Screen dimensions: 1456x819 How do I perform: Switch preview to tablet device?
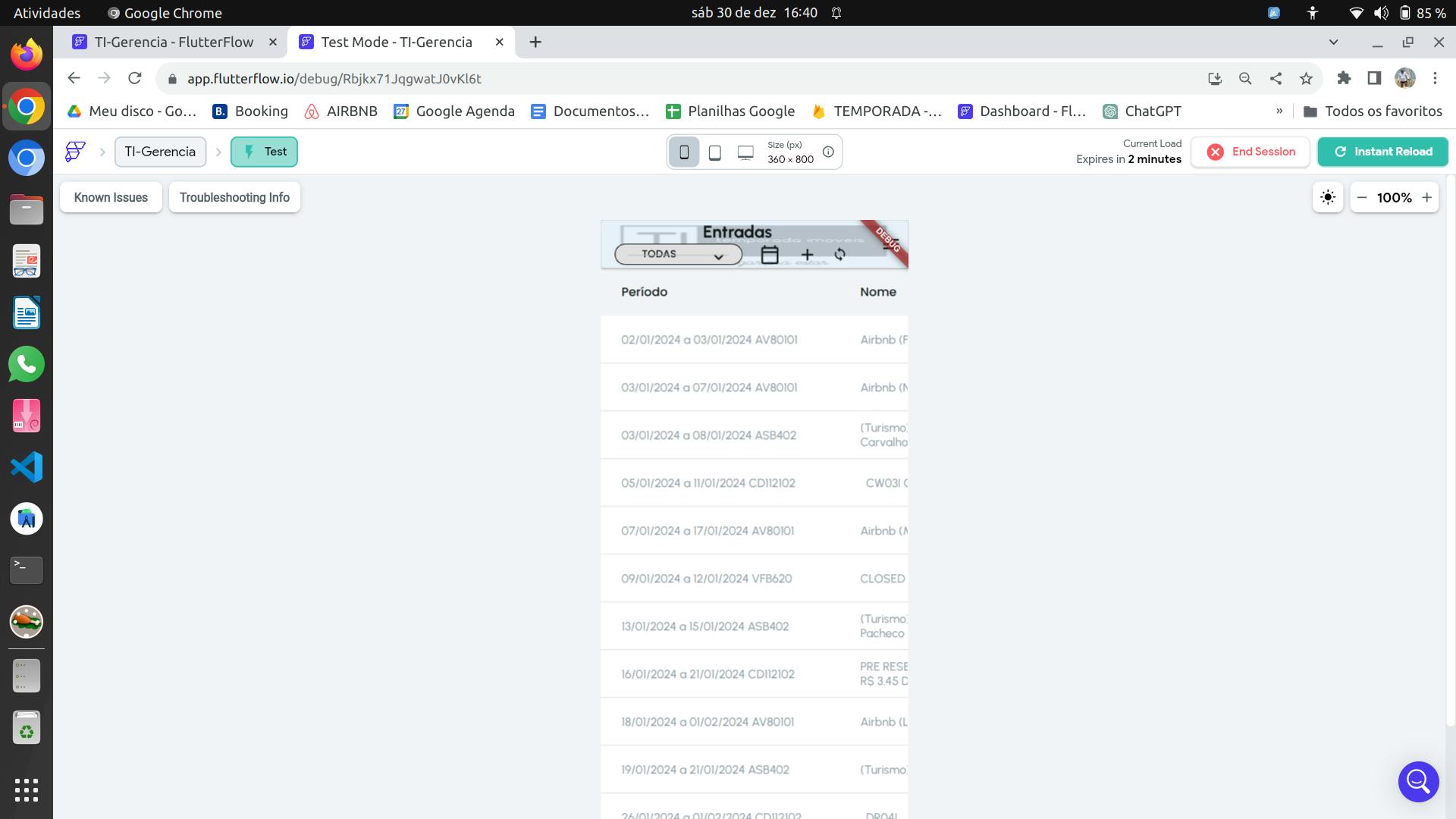coord(714,152)
